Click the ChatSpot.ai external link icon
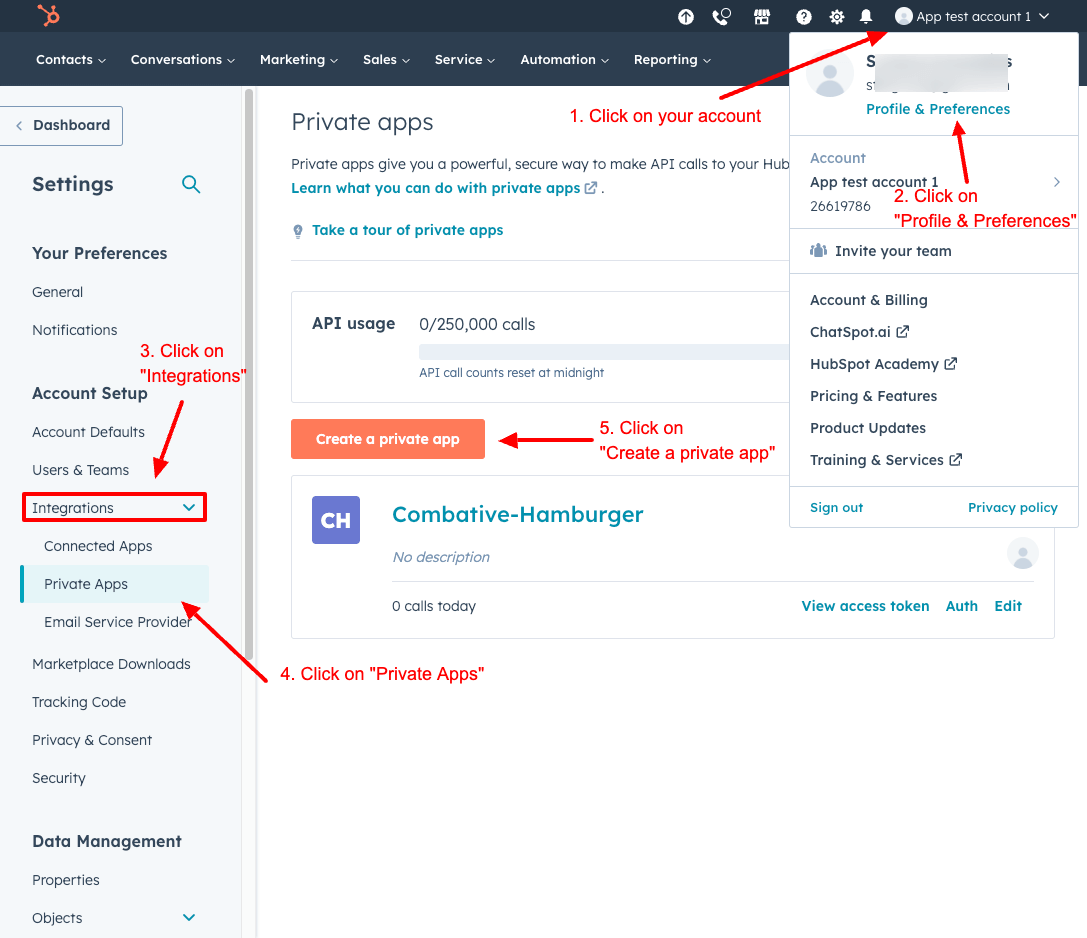 pos(903,331)
